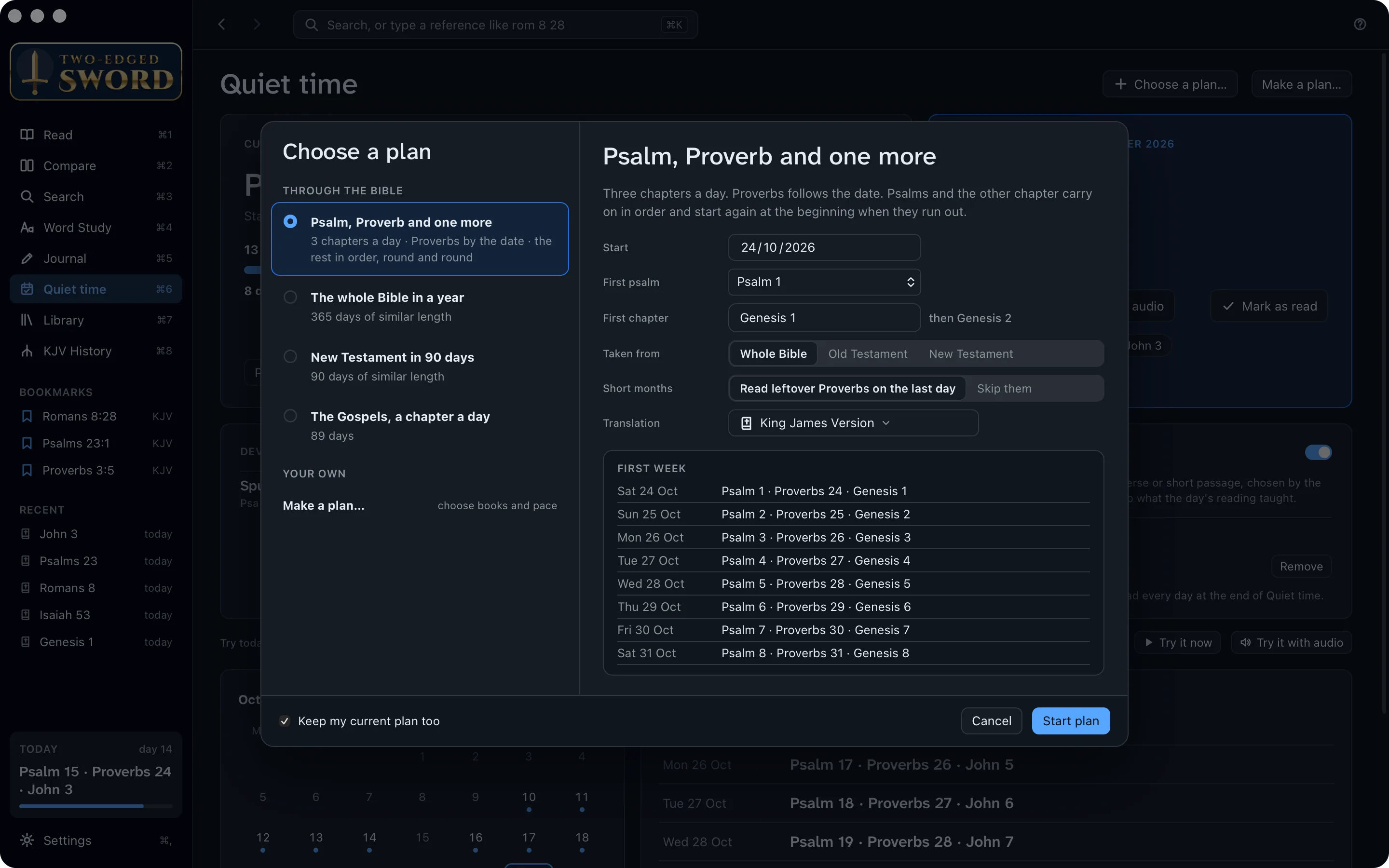The height and width of the screenshot is (868, 1389).
Task: Open the Read book icon
Action: [x=27, y=135]
